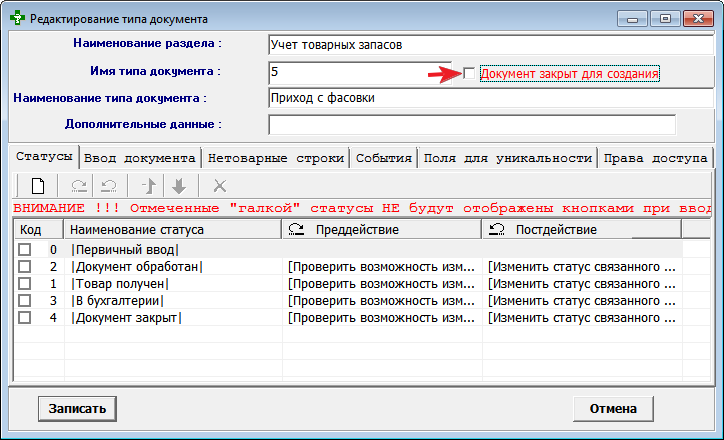
Task: Click the Постдействие header arrow icon
Action: click(x=497, y=229)
